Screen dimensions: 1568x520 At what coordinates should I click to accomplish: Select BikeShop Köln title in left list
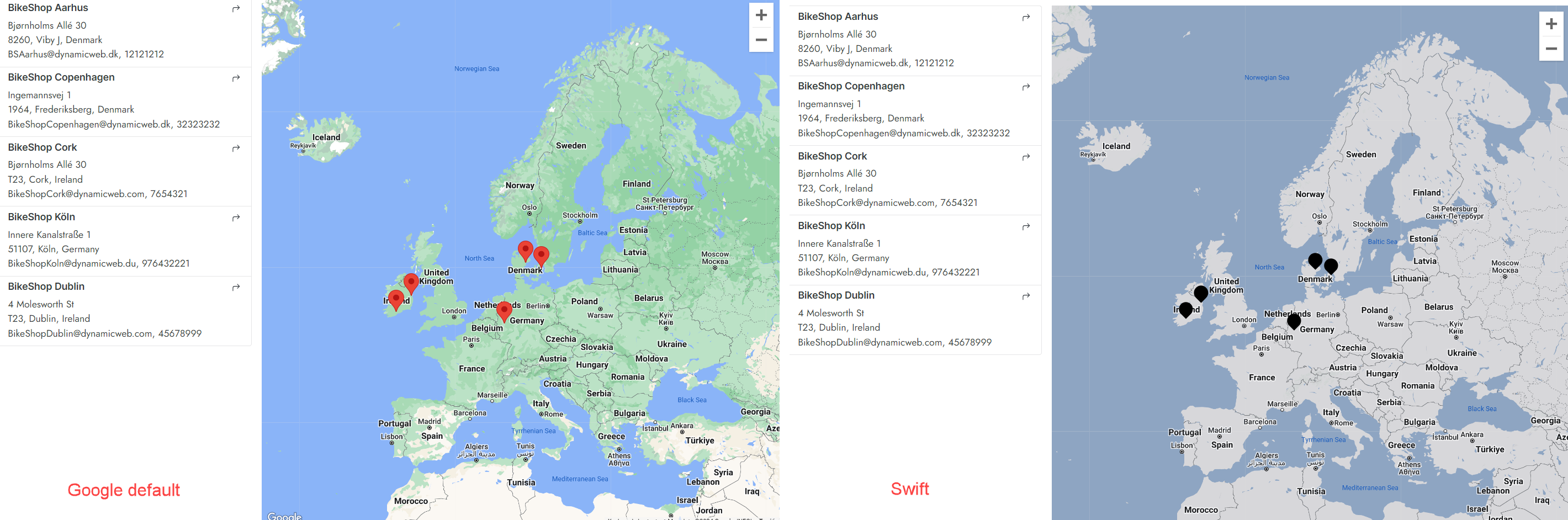41,217
